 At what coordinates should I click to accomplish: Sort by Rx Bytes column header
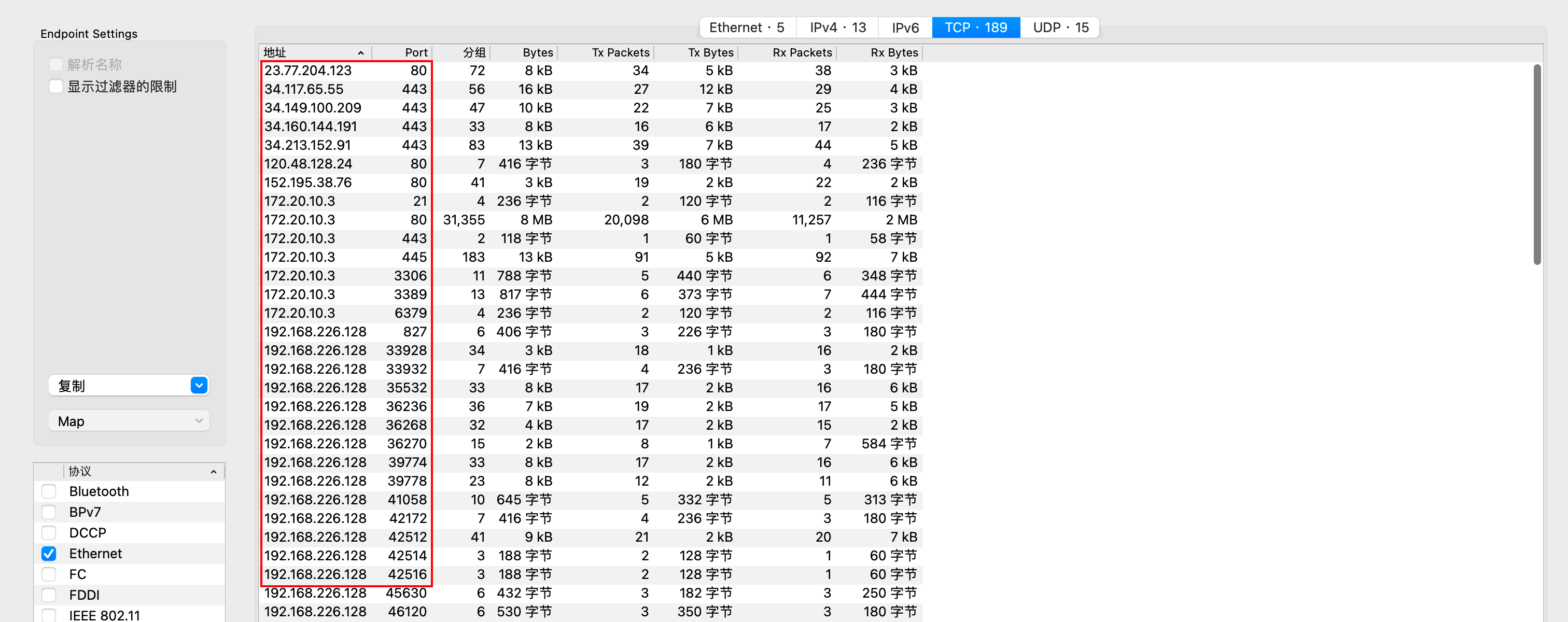click(879, 52)
